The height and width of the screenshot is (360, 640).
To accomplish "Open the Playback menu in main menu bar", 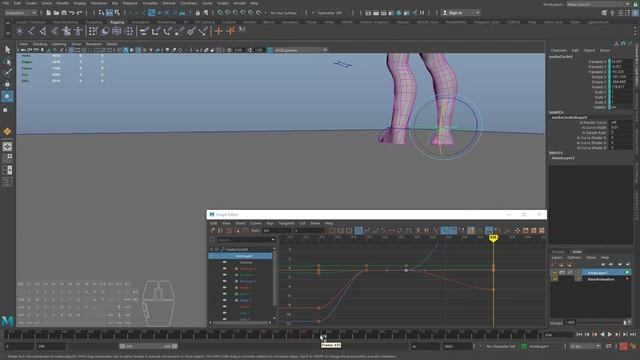I will (x=130, y=3).
